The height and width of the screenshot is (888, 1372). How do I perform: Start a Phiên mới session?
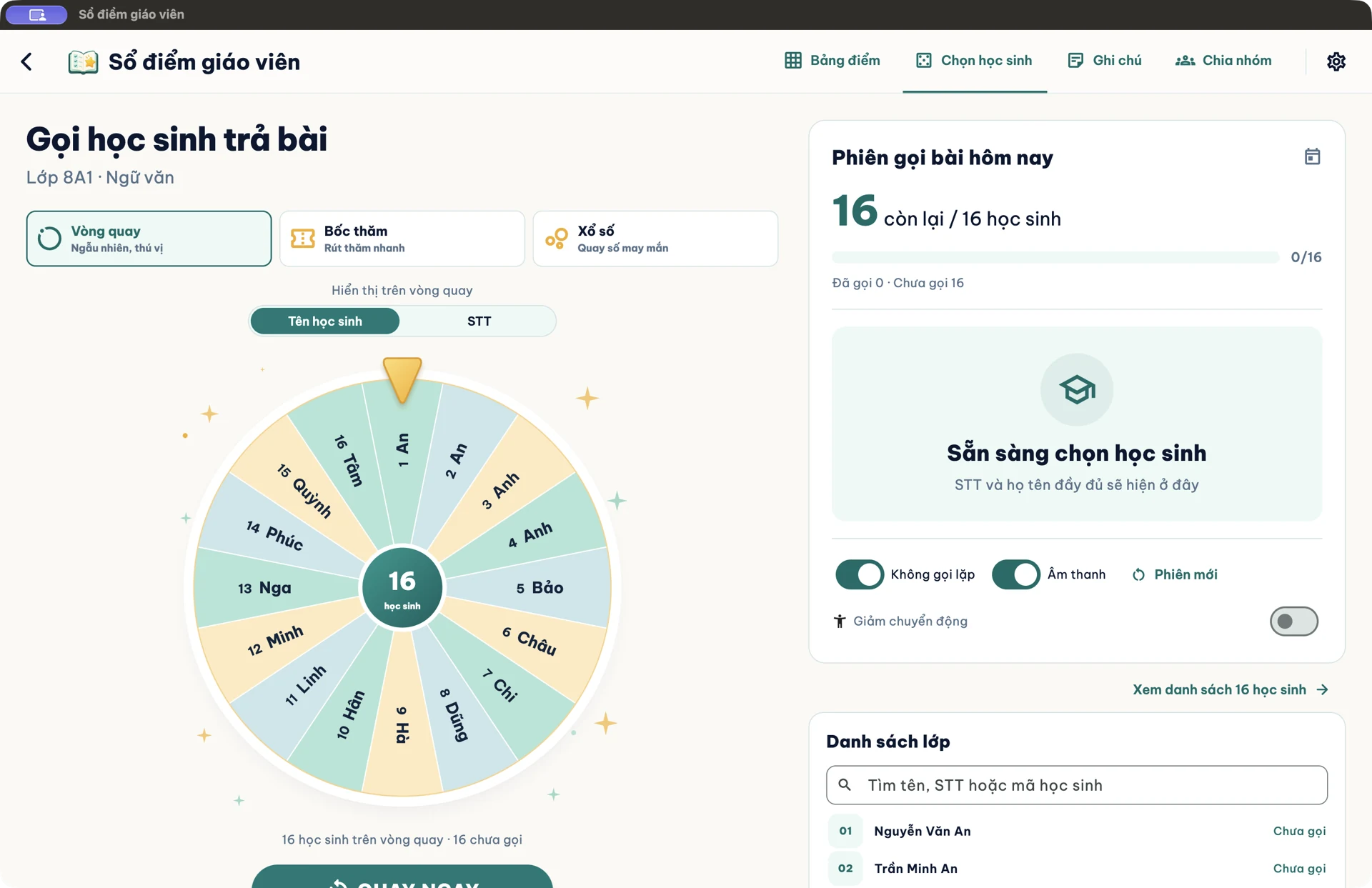[x=1175, y=574]
